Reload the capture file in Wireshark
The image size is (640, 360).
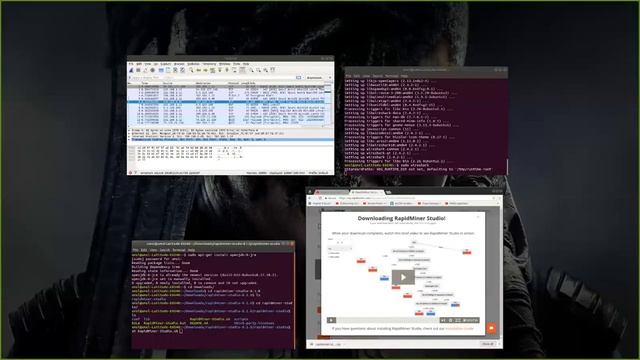[x=182, y=70]
